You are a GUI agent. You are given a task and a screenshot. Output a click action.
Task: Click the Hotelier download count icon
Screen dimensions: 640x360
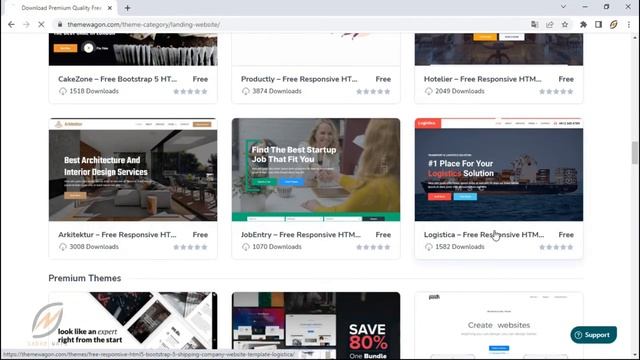pos(428,91)
